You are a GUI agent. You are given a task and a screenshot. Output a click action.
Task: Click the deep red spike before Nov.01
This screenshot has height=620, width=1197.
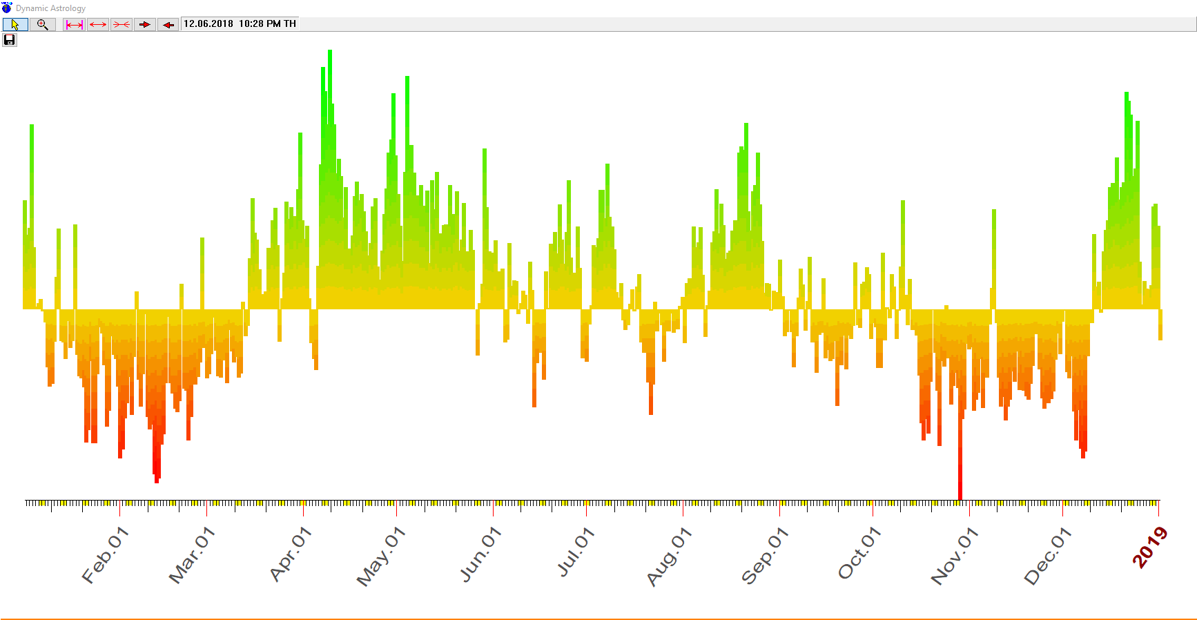960,450
